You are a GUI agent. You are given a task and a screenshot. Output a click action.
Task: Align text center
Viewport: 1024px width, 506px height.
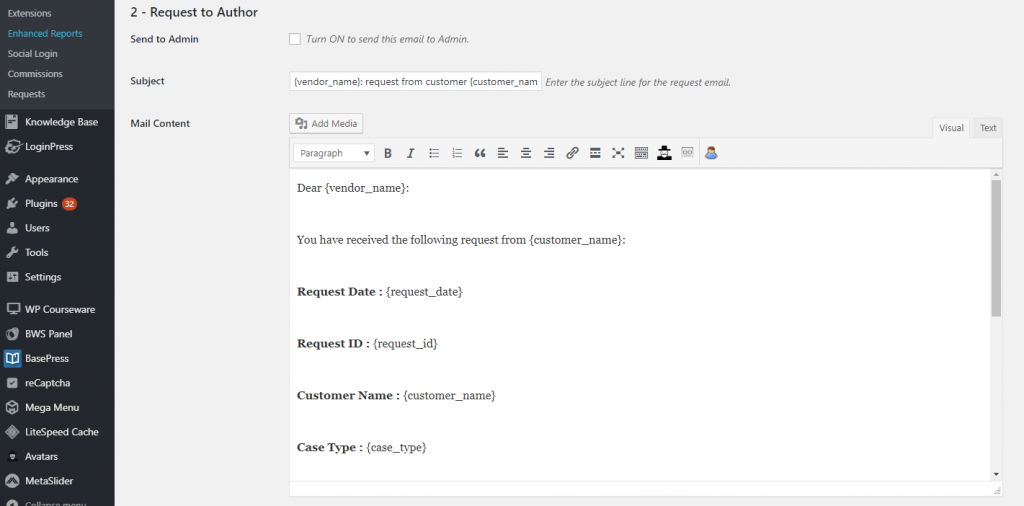tap(526, 153)
